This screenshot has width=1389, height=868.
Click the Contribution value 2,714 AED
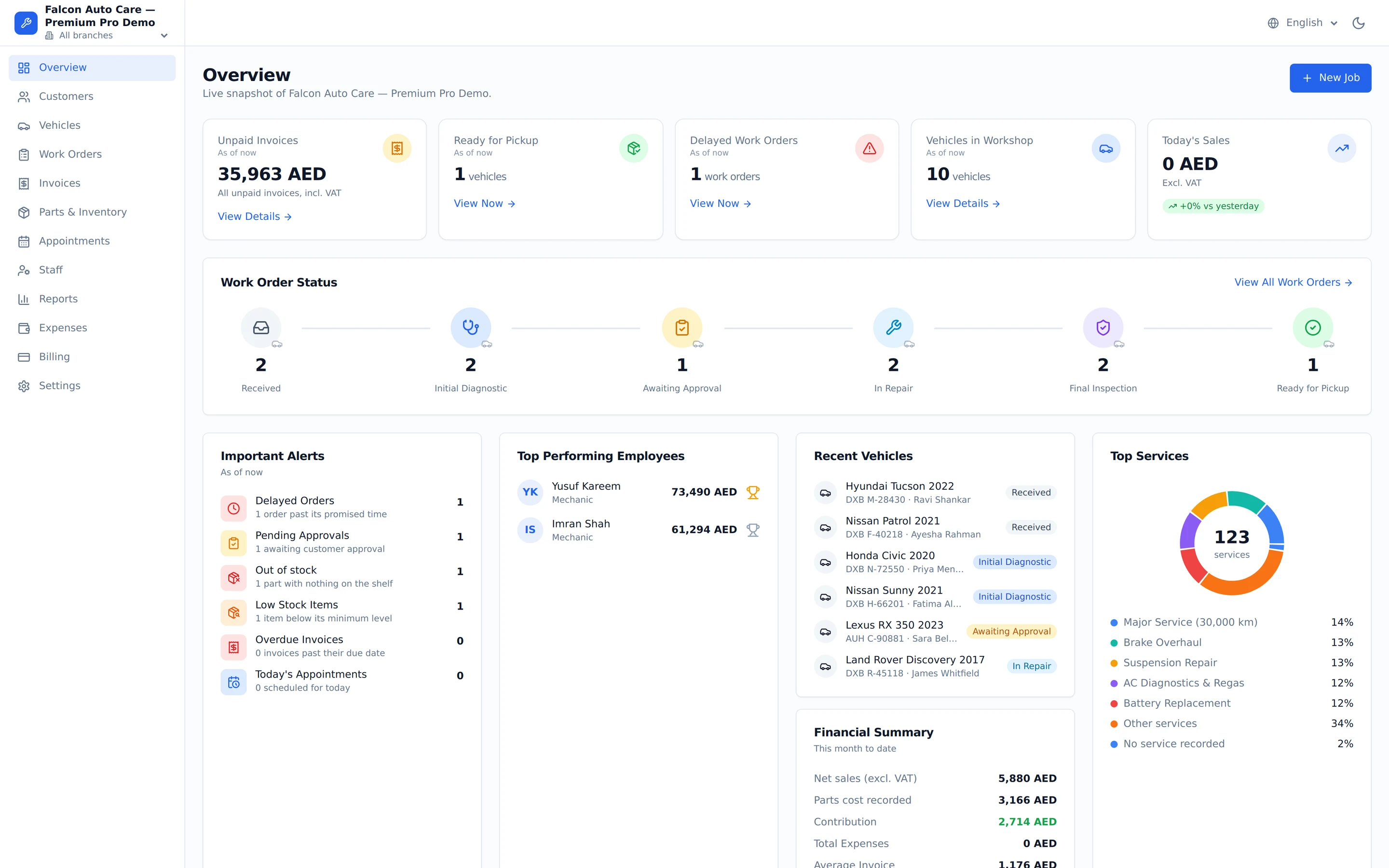pos(1027,822)
